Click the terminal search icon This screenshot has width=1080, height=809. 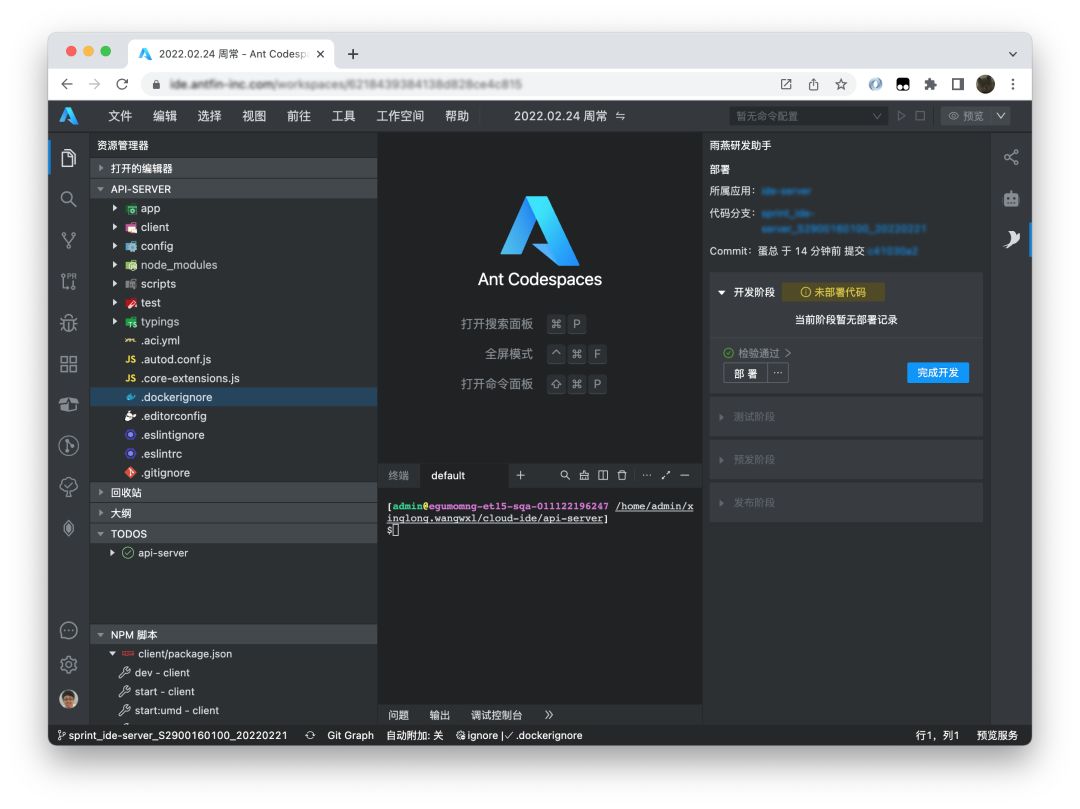[x=565, y=475]
